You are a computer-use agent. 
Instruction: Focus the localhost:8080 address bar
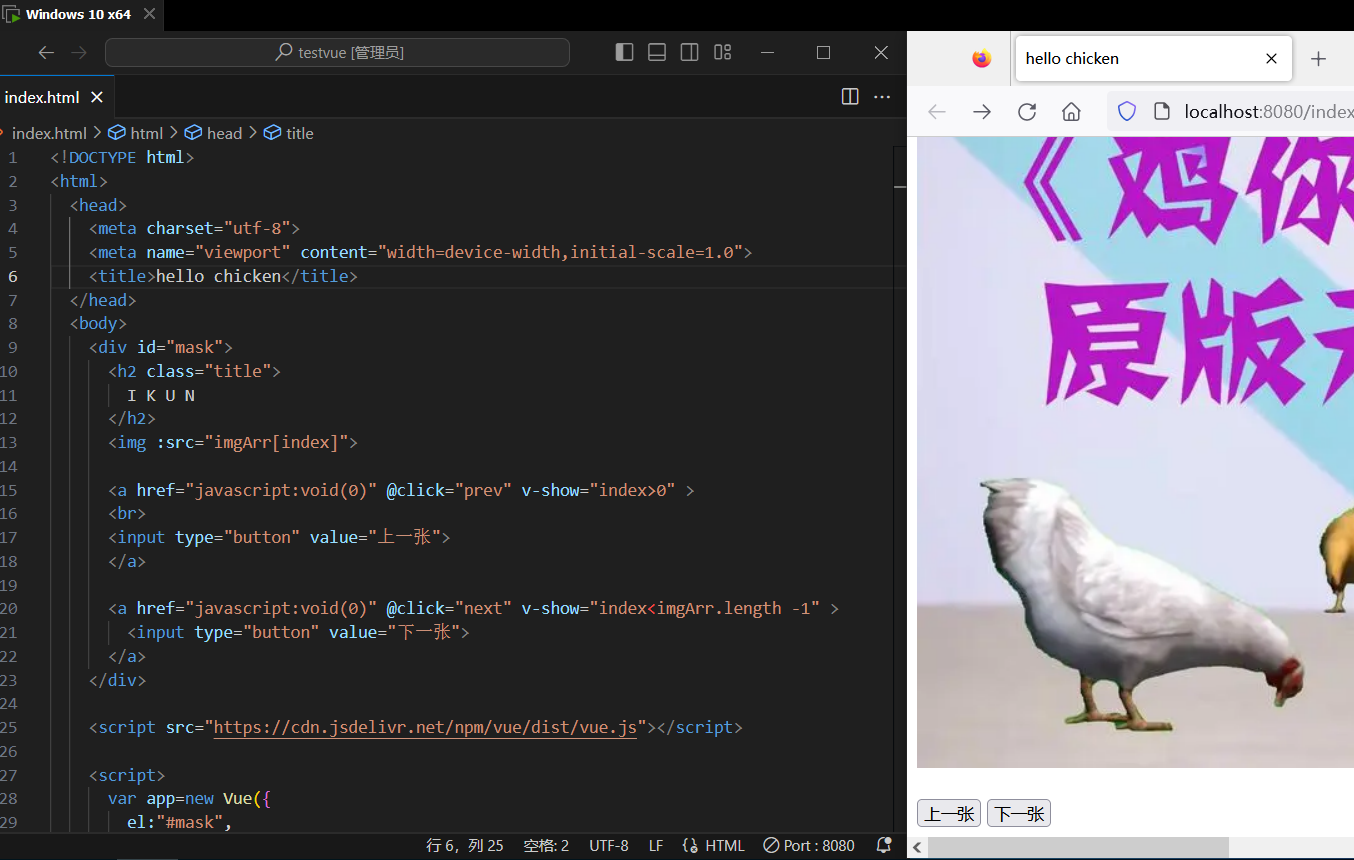[x=1268, y=111]
